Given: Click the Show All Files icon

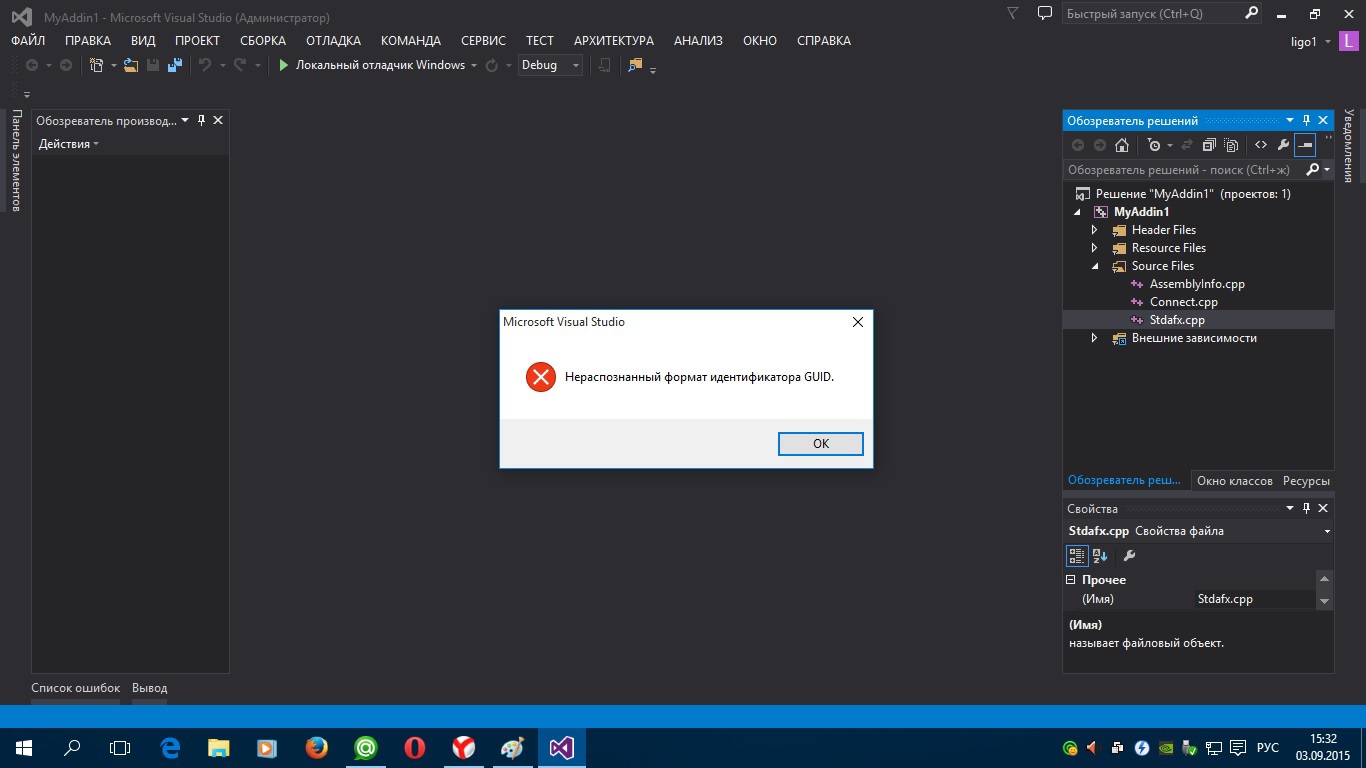Looking at the screenshot, I should click(x=1232, y=145).
